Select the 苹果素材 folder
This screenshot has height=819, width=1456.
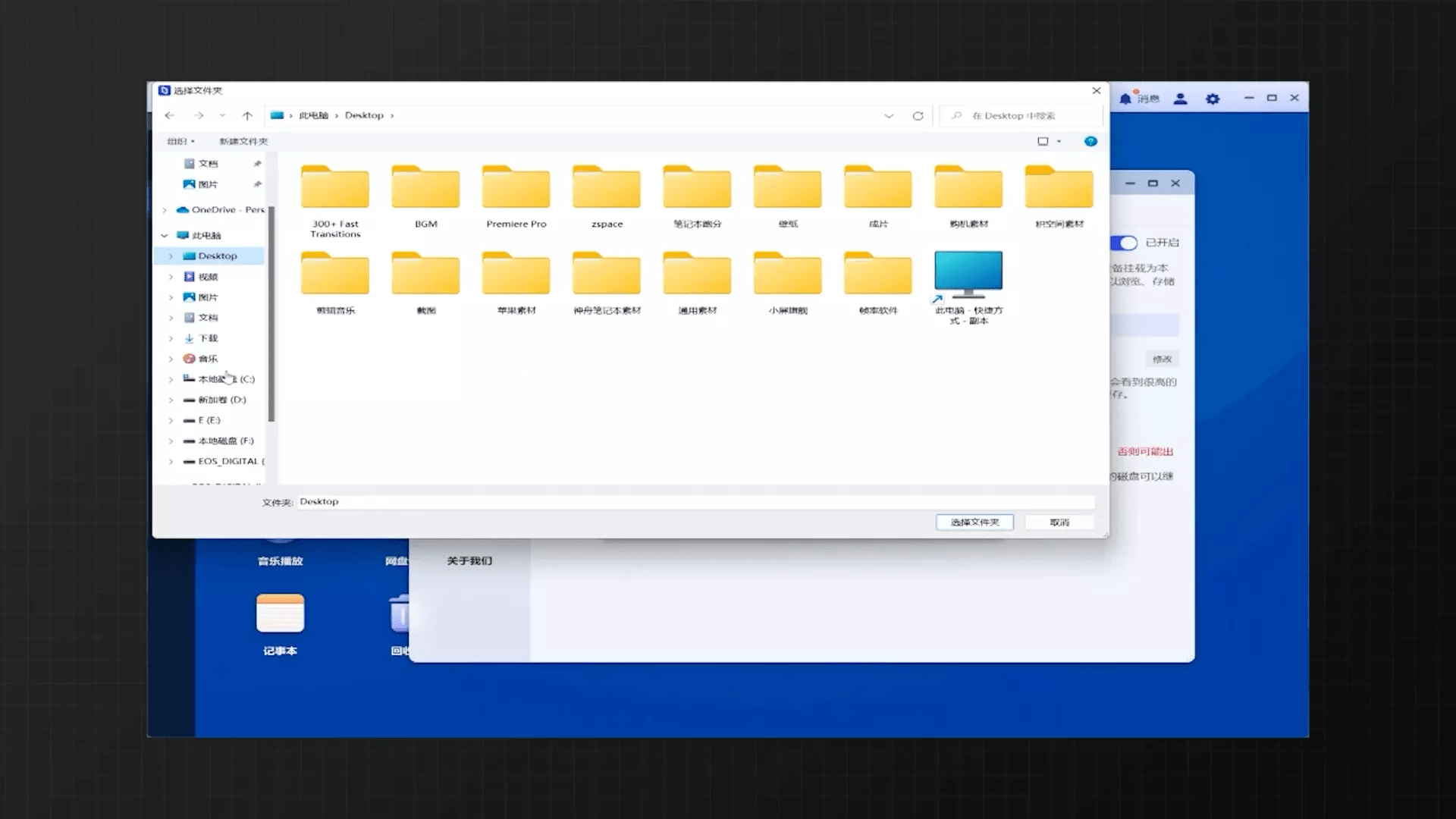[516, 283]
